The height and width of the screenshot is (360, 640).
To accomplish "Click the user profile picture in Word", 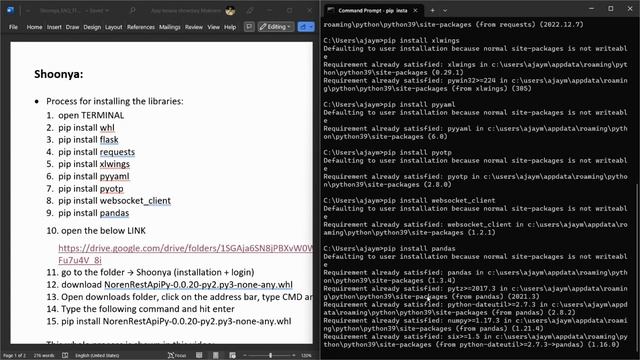I will [230, 11].
